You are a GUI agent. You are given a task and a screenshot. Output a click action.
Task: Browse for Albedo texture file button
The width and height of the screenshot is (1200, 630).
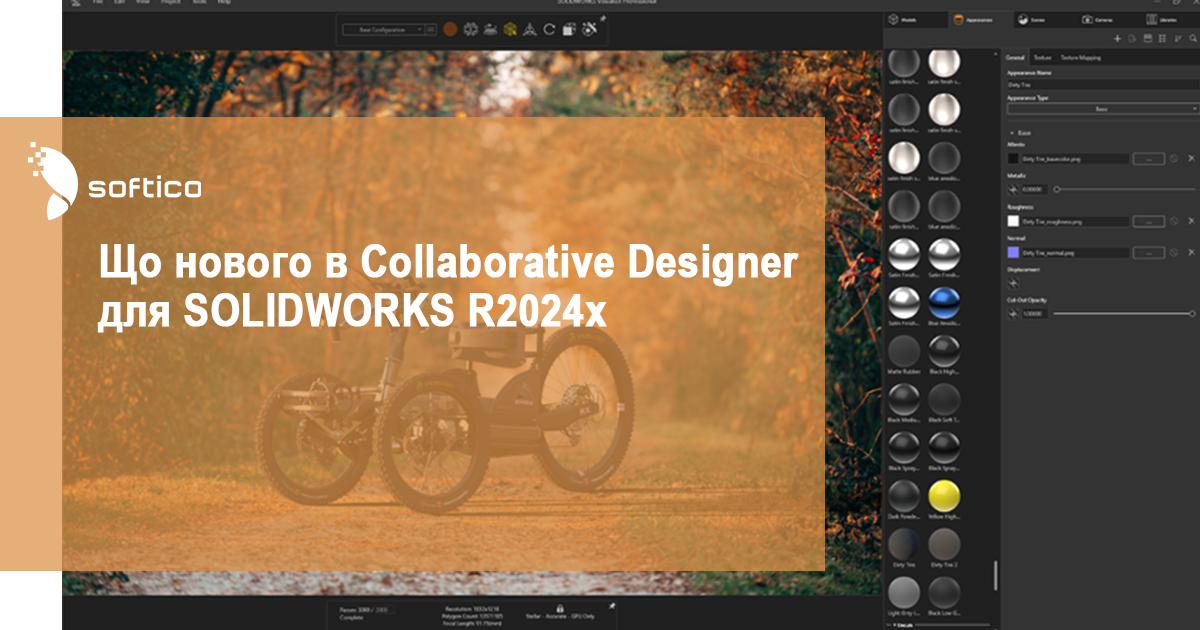click(1148, 158)
